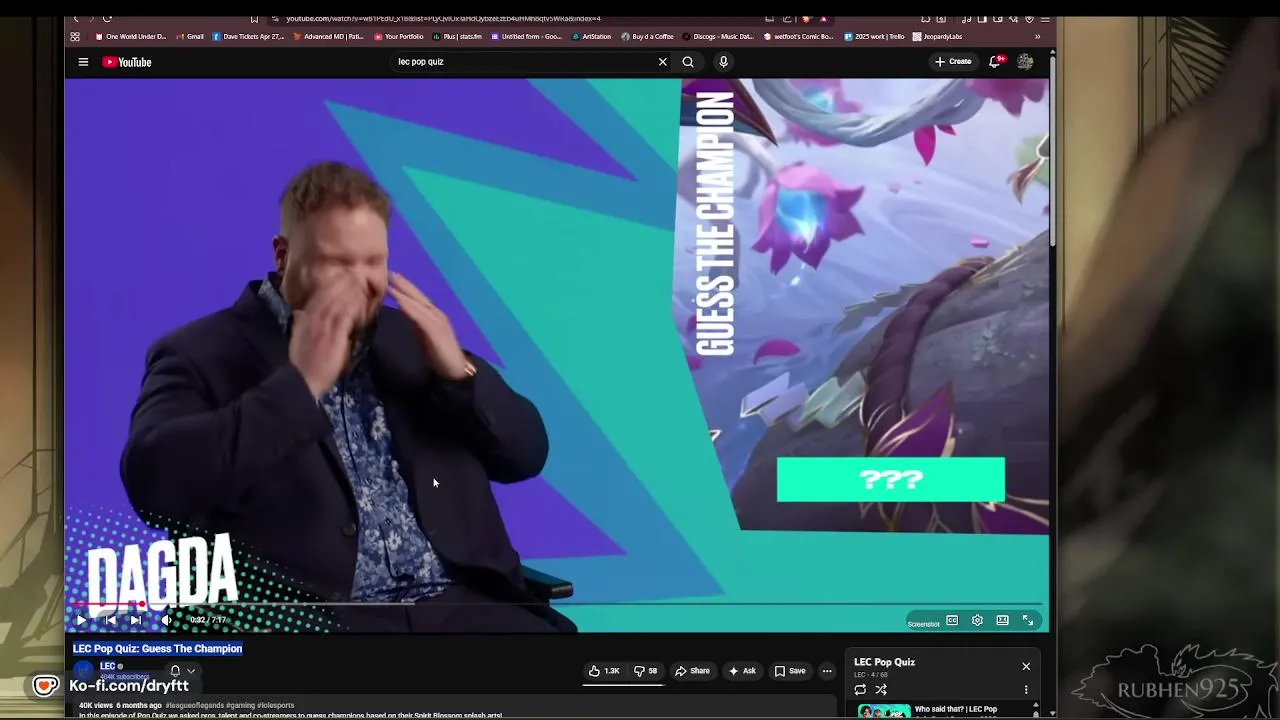Activate voice search microphone
This screenshot has width=1280, height=720.
tap(723, 62)
